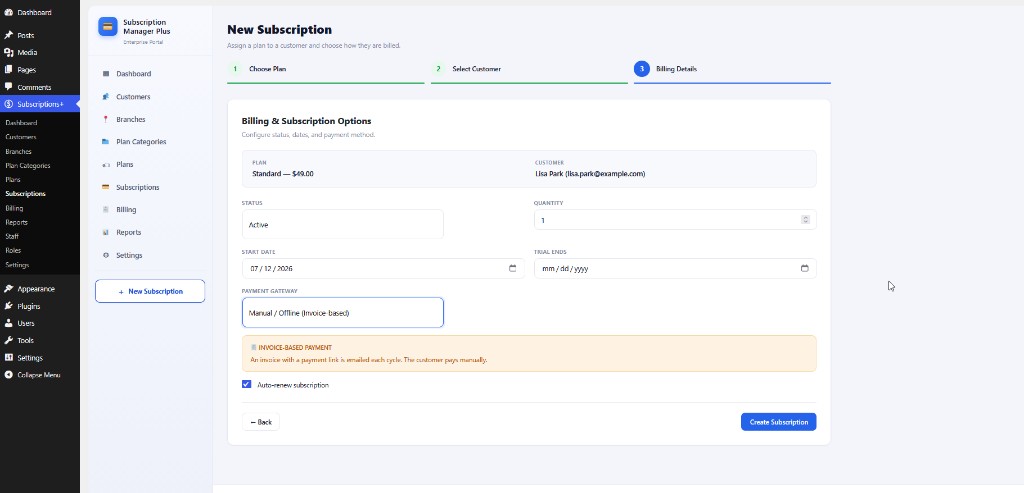Open Reports in the WordPress submenu
The height and width of the screenshot is (493, 1024).
pyautogui.click(x=16, y=223)
